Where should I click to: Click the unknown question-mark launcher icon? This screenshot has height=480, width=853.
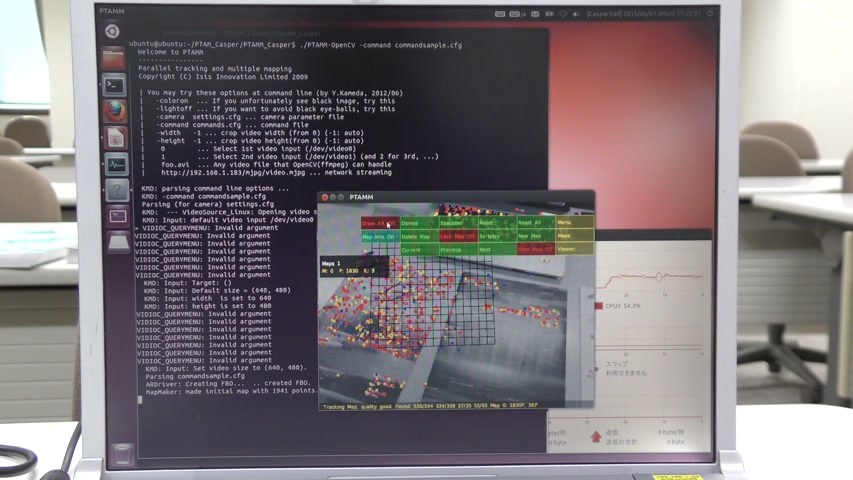(117, 190)
